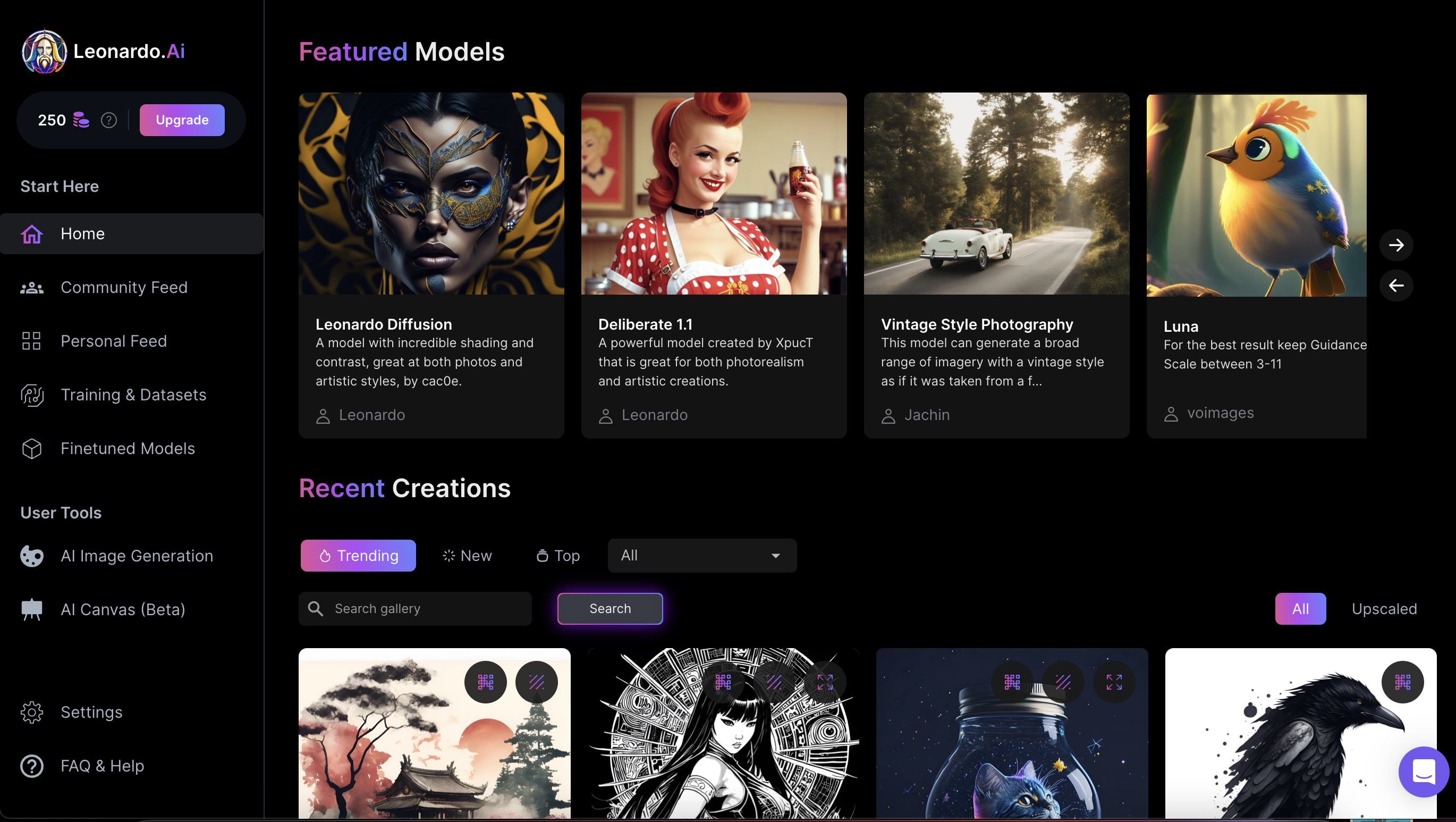Click remix icon on raven image

click(1402, 682)
